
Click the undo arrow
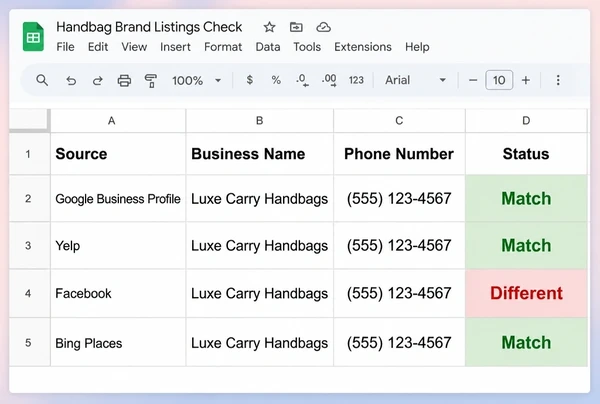pyautogui.click(x=71, y=80)
